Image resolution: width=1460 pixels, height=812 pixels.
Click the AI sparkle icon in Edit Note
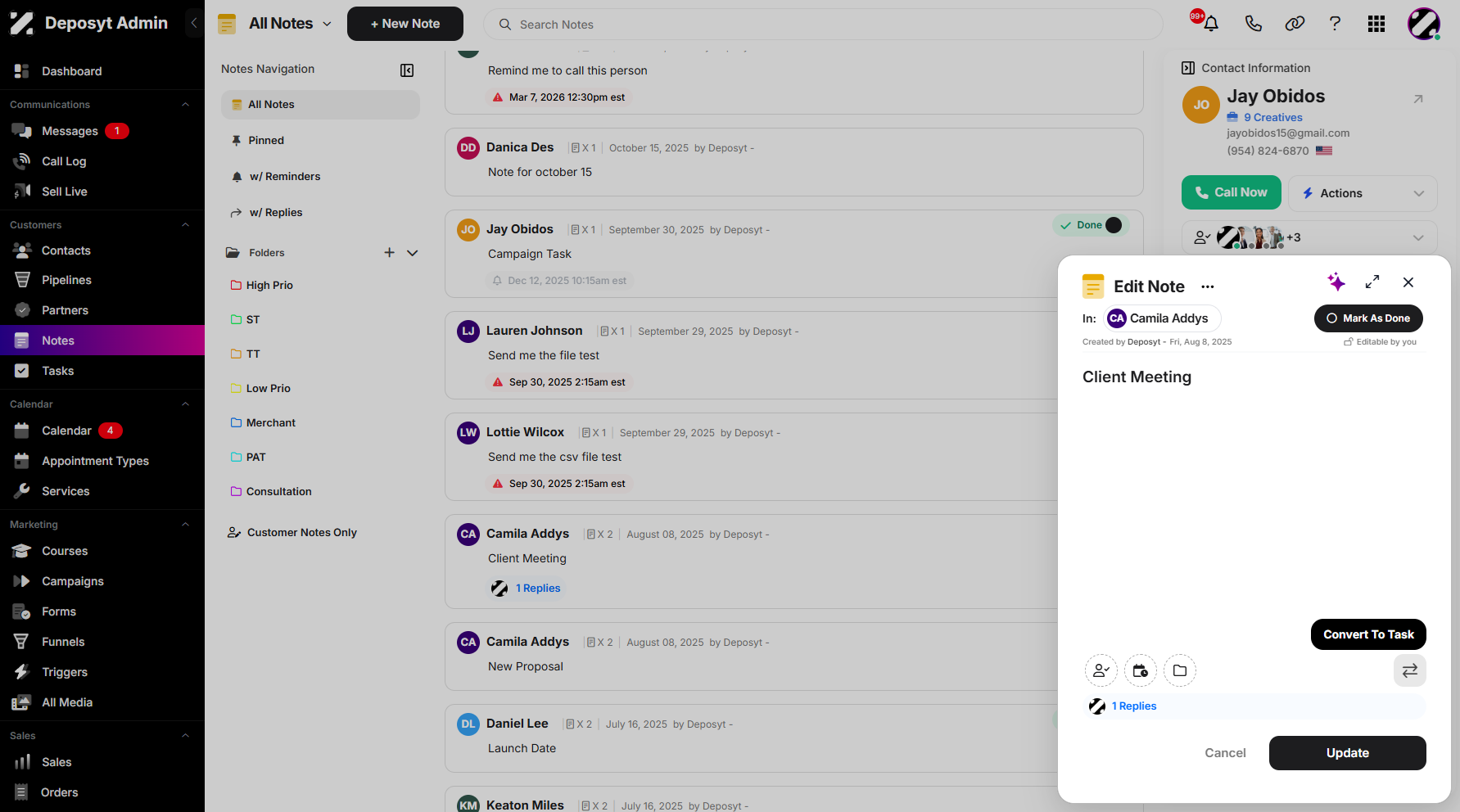[x=1336, y=282]
